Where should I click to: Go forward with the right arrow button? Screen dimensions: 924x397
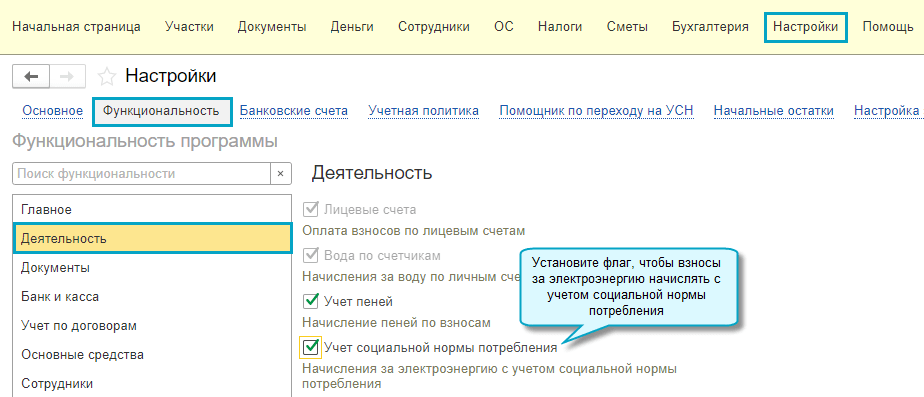67,77
